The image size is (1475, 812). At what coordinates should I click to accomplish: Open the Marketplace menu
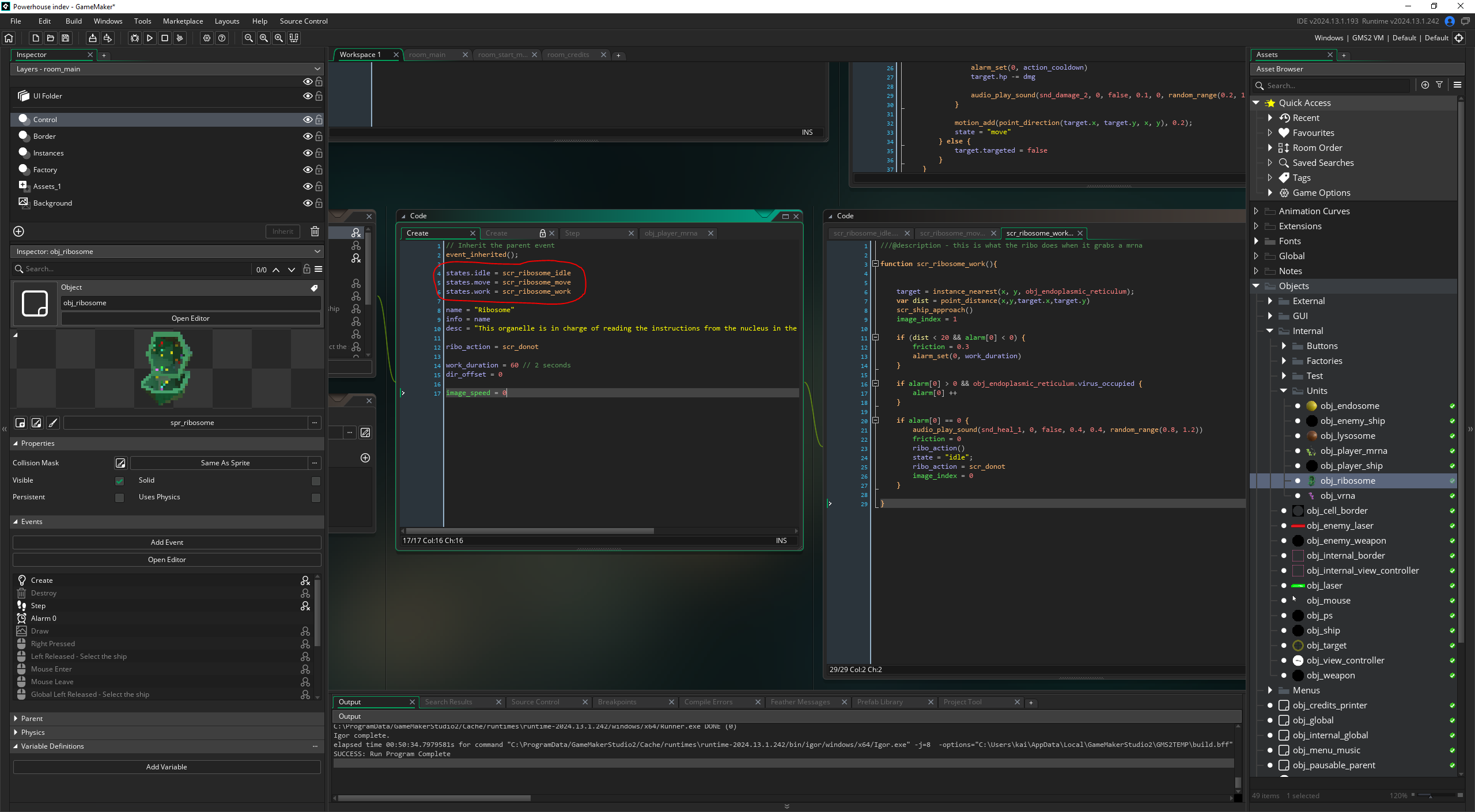coord(183,21)
